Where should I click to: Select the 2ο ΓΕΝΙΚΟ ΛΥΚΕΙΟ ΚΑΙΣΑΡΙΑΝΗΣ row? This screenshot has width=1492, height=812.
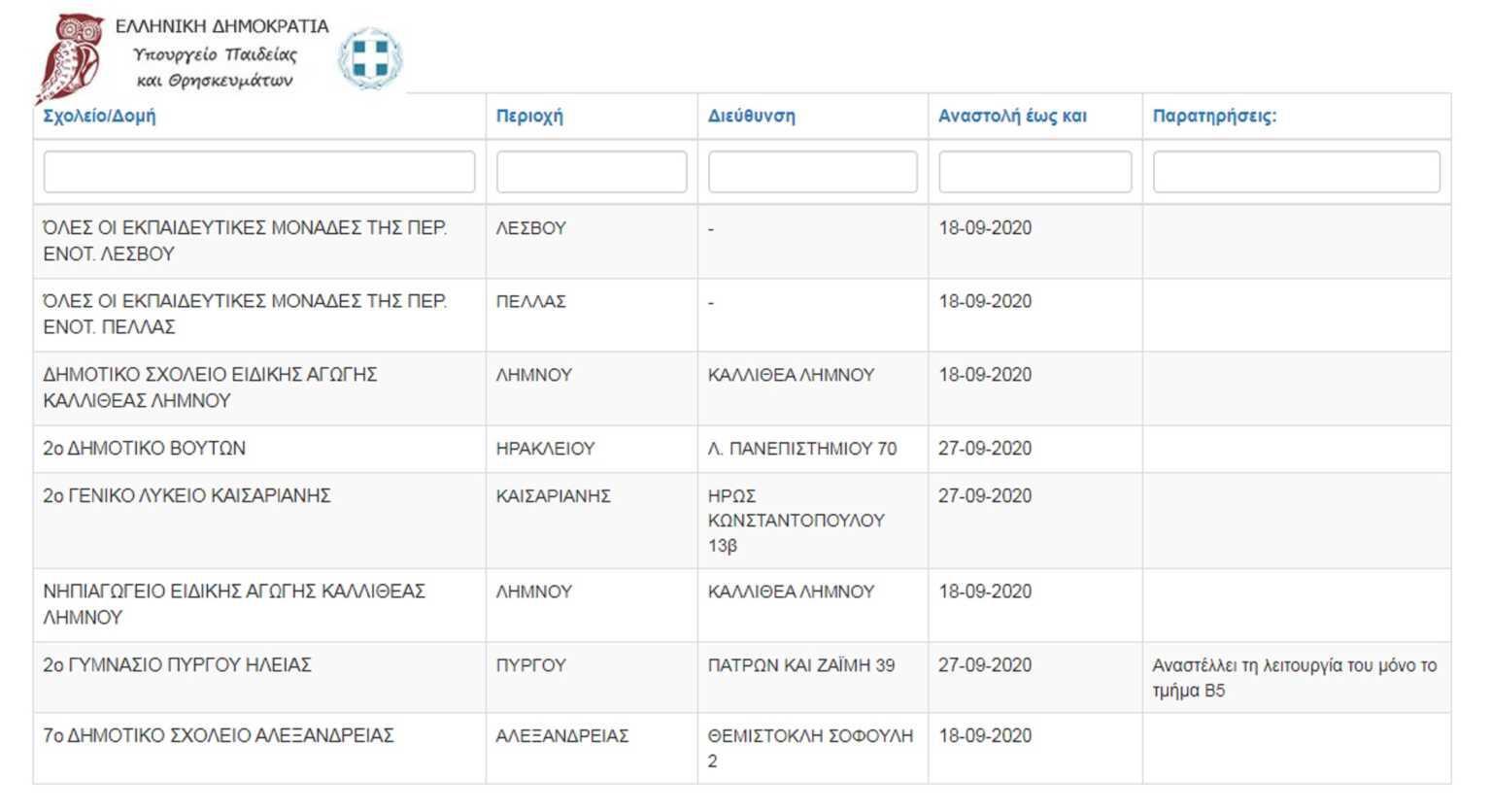(x=187, y=496)
